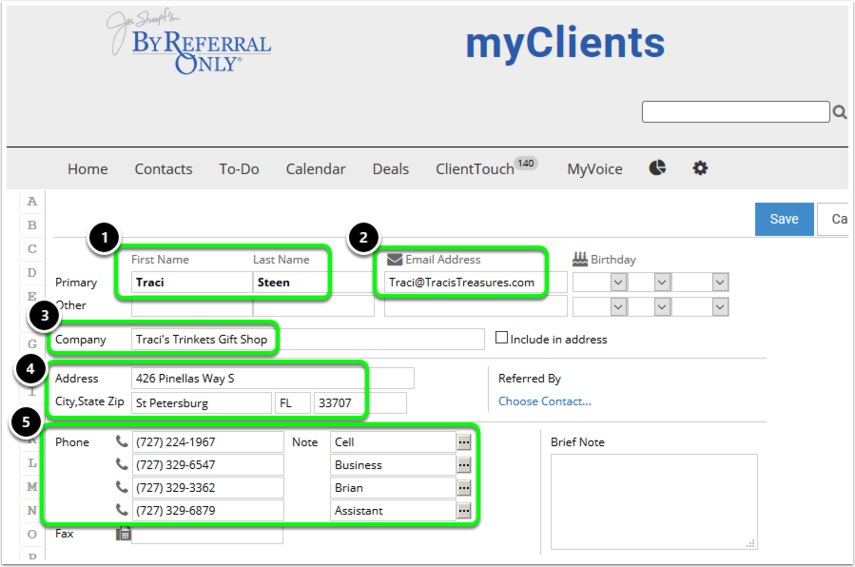The image size is (855, 567).
Task: Click the Other first name field
Action: click(192, 306)
